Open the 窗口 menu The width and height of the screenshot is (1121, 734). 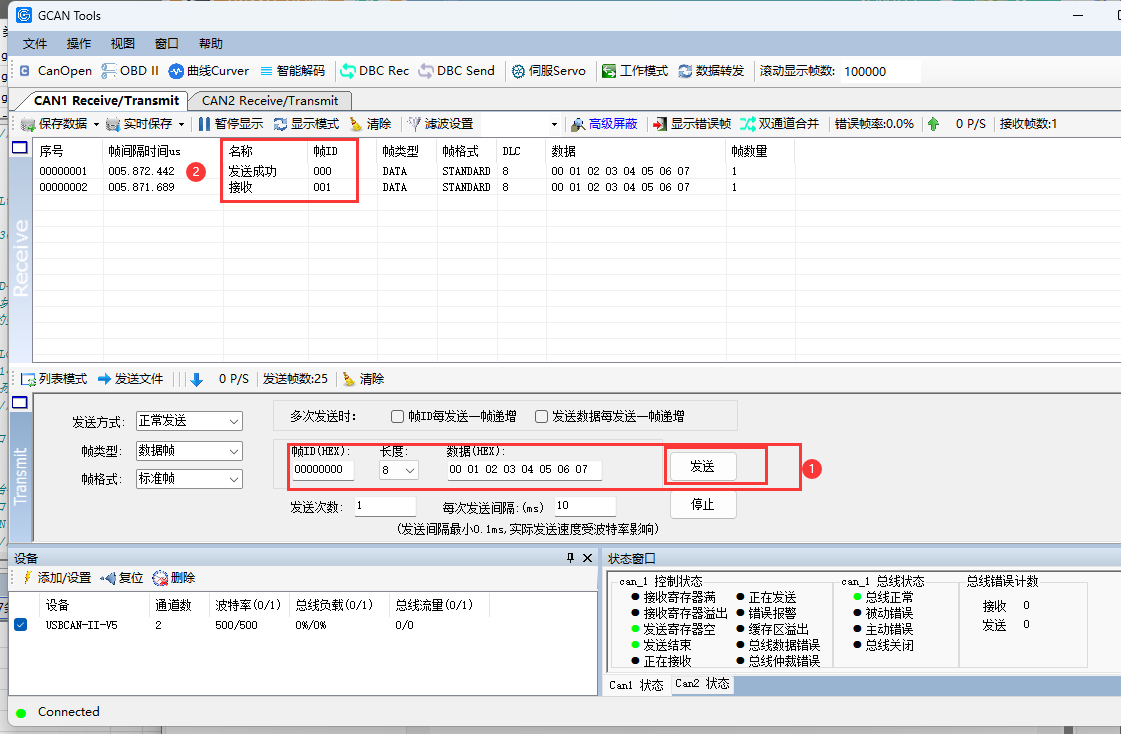click(167, 44)
